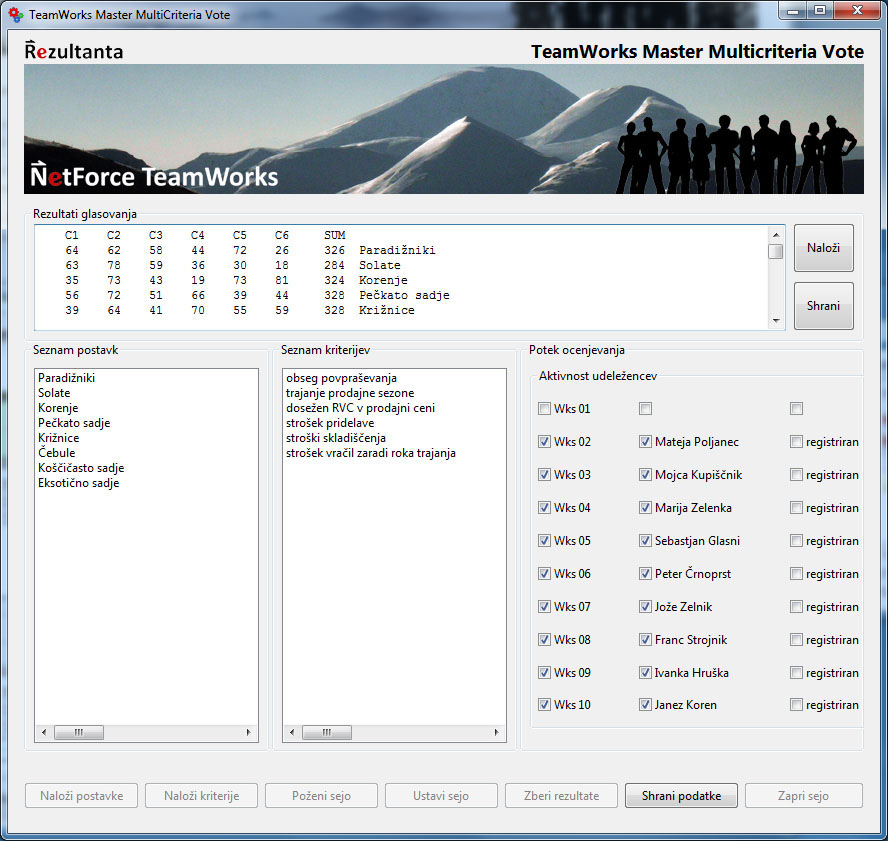This screenshot has height=841, width=888.
Task: Select obseg povpraševanja criterion
Action: click(341, 378)
